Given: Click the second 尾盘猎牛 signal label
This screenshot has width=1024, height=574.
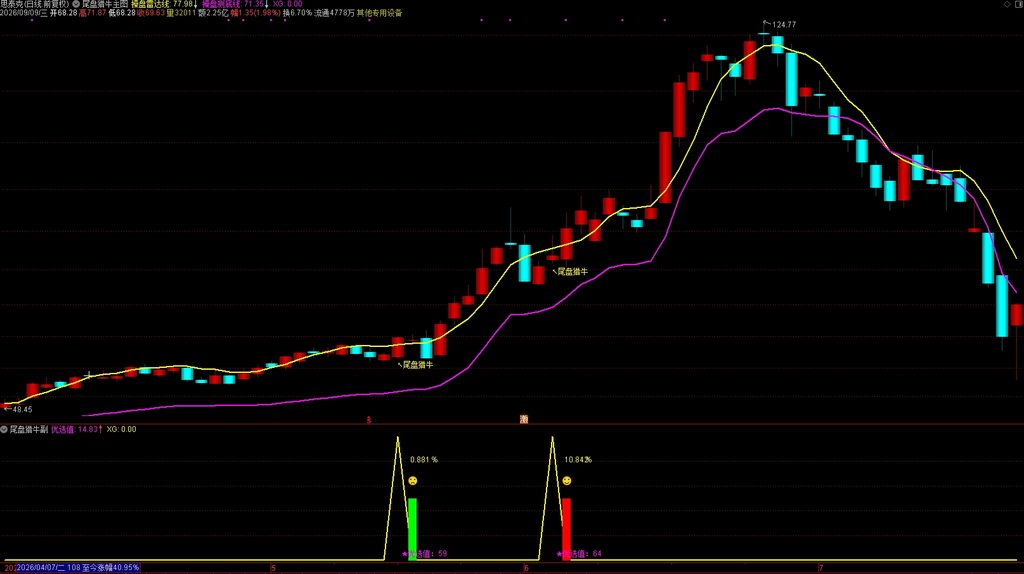Looking at the screenshot, I should (x=570, y=272).
